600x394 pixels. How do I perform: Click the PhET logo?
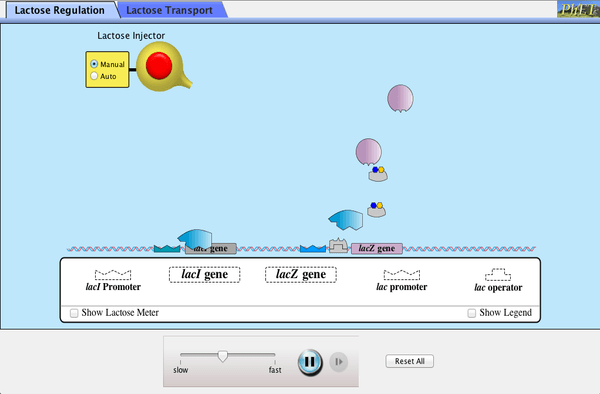point(578,9)
